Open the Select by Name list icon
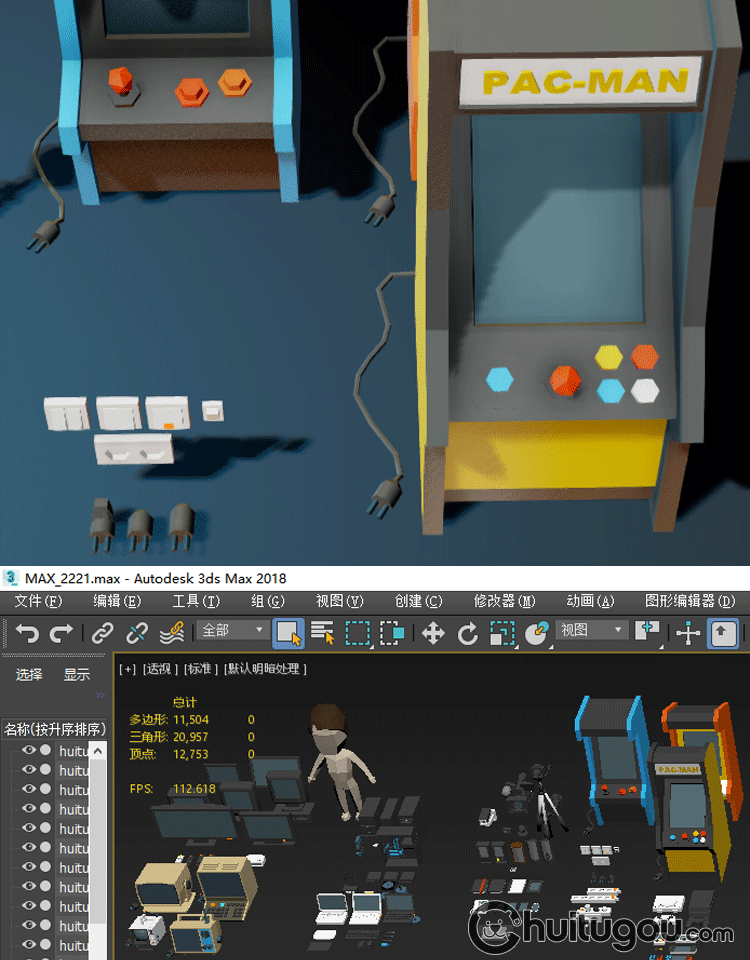The width and height of the screenshot is (750, 960). [x=323, y=633]
